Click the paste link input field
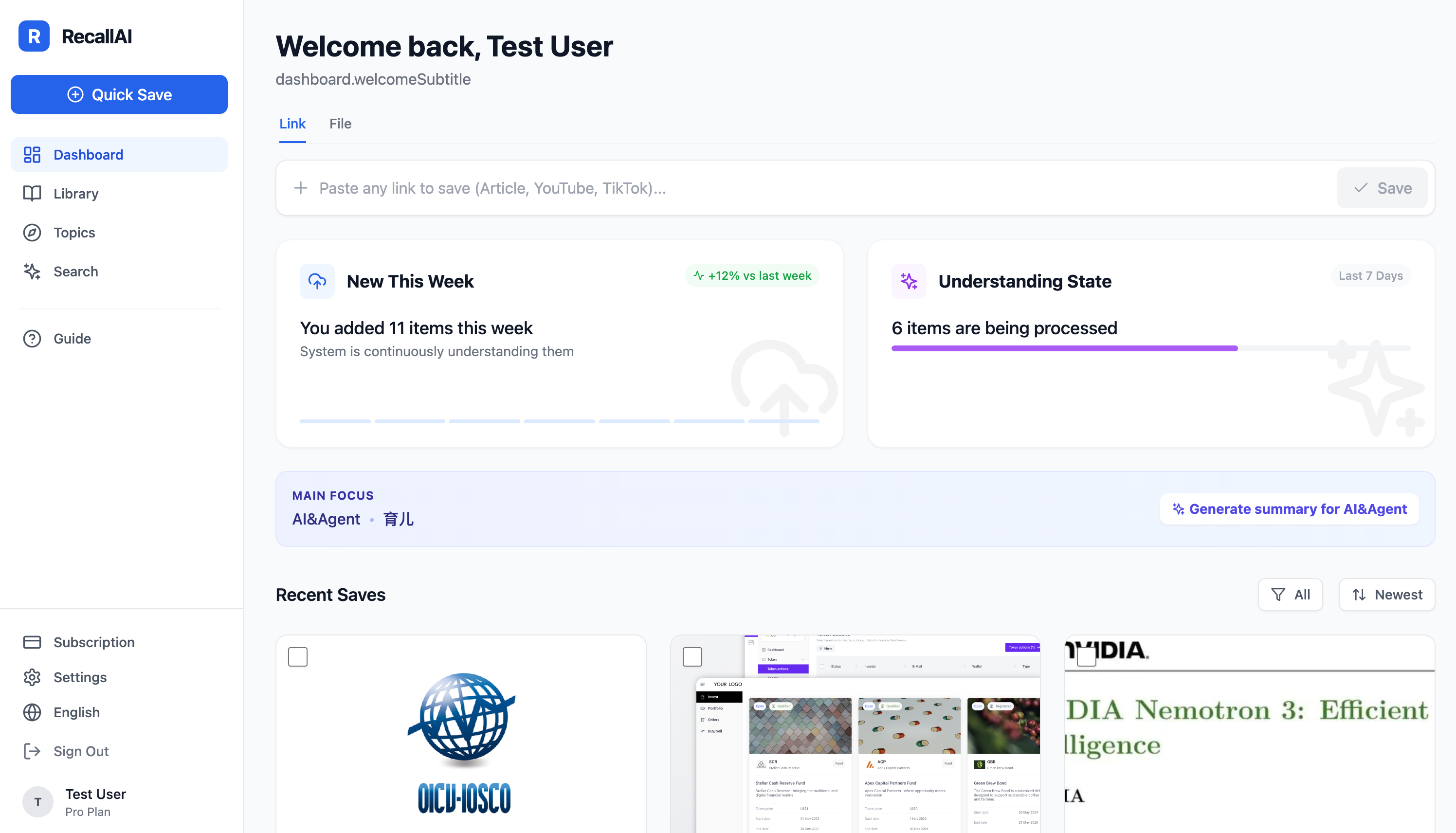 point(687,188)
